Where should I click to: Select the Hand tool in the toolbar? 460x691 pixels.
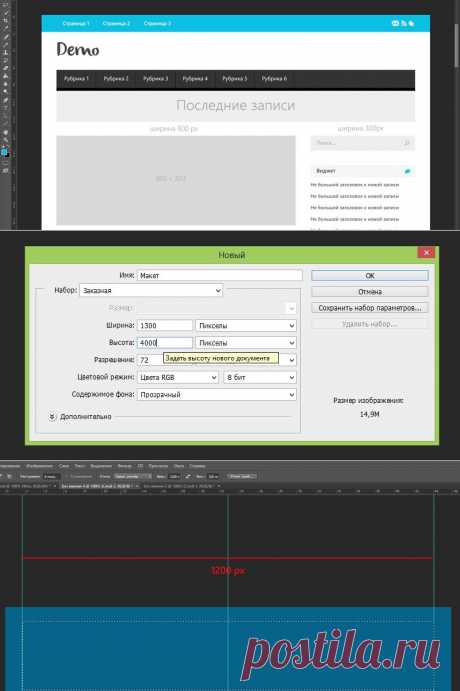(x=6, y=132)
